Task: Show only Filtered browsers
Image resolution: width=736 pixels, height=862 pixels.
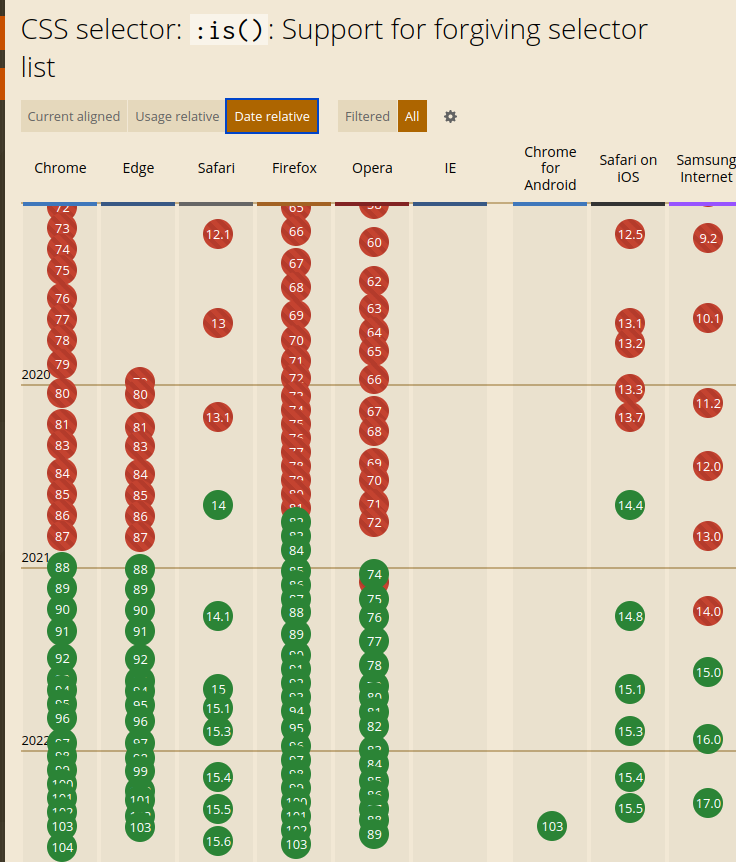Action: point(367,117)
